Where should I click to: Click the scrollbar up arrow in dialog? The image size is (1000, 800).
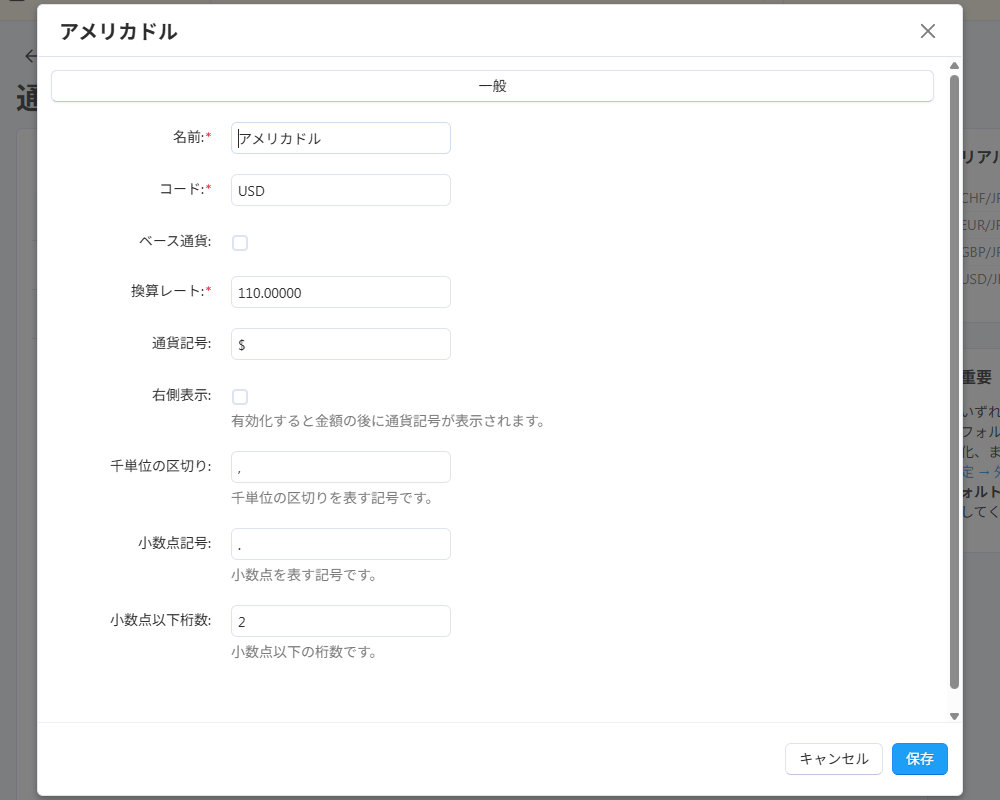coord(954,66)
